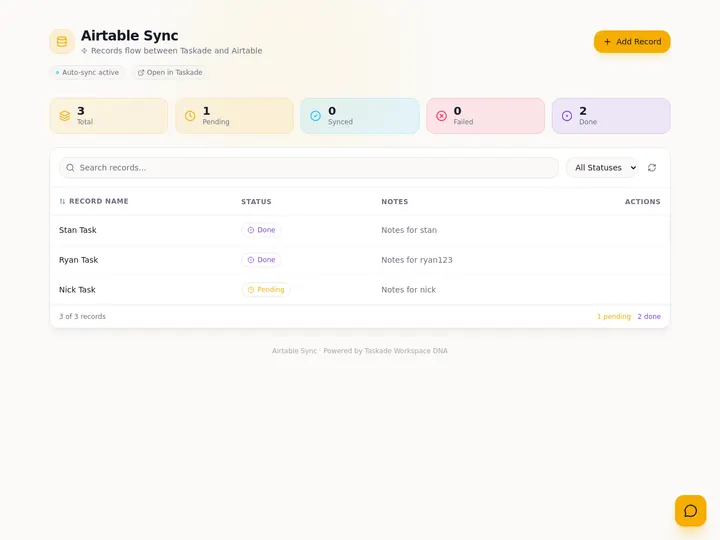Image resolution: width=720 pixels, height=540 pixels.
Task: Click the Pending status badge for Nick Task
Action: [266, 290]
